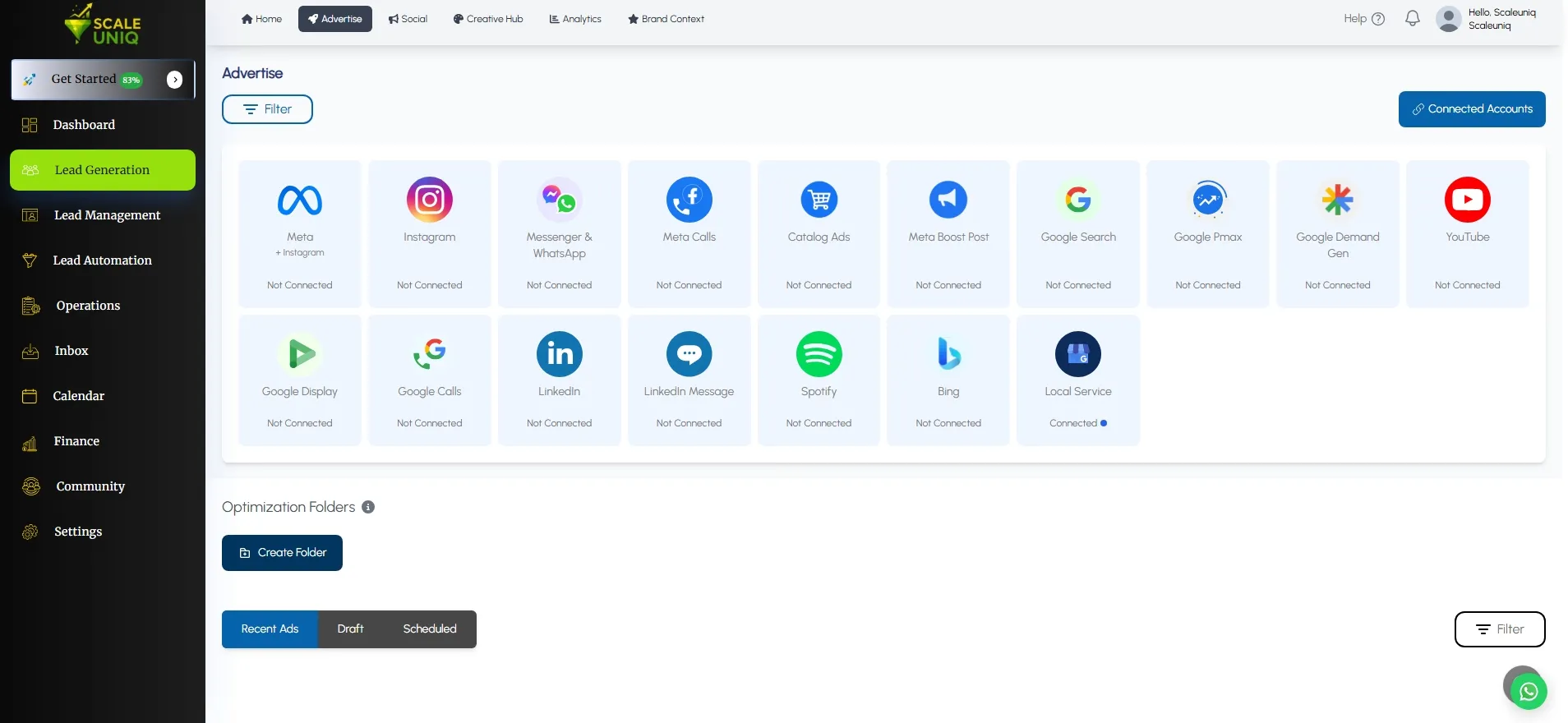Expand the Get Started arrow

(174, 80)
